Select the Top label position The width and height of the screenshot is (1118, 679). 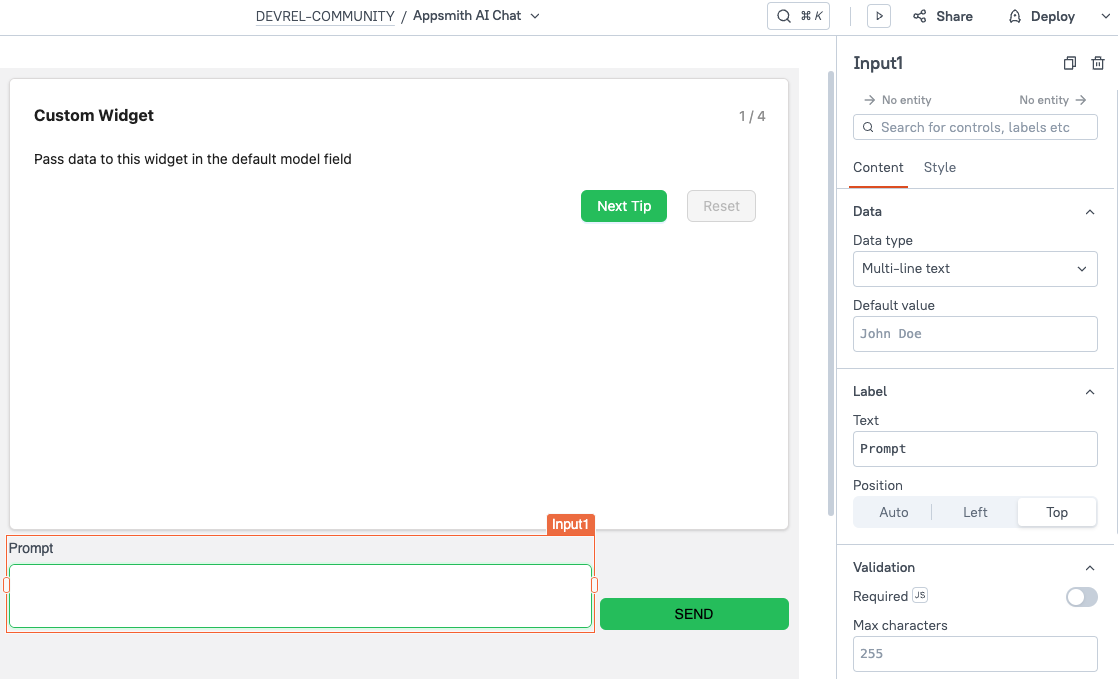coord(1057,512)
